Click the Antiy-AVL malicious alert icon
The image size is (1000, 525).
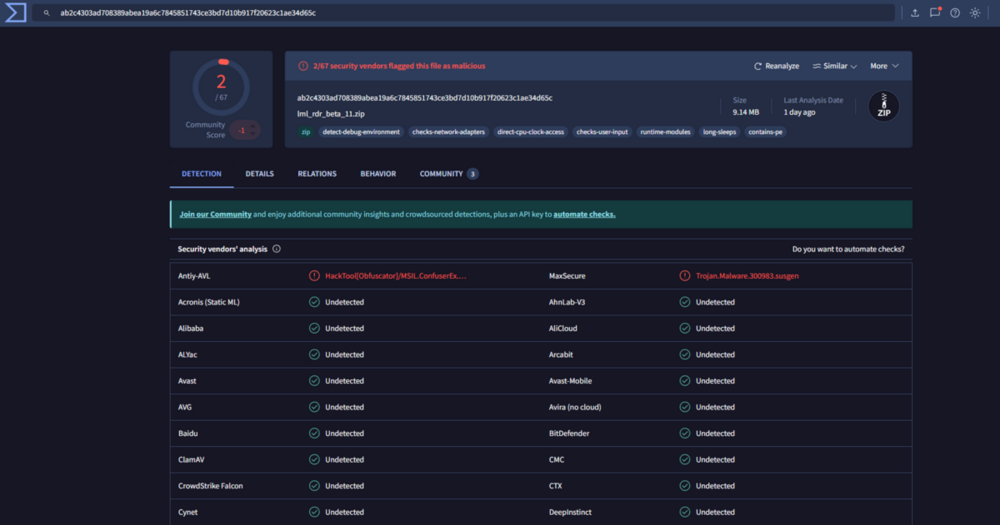tap(314, 276)
